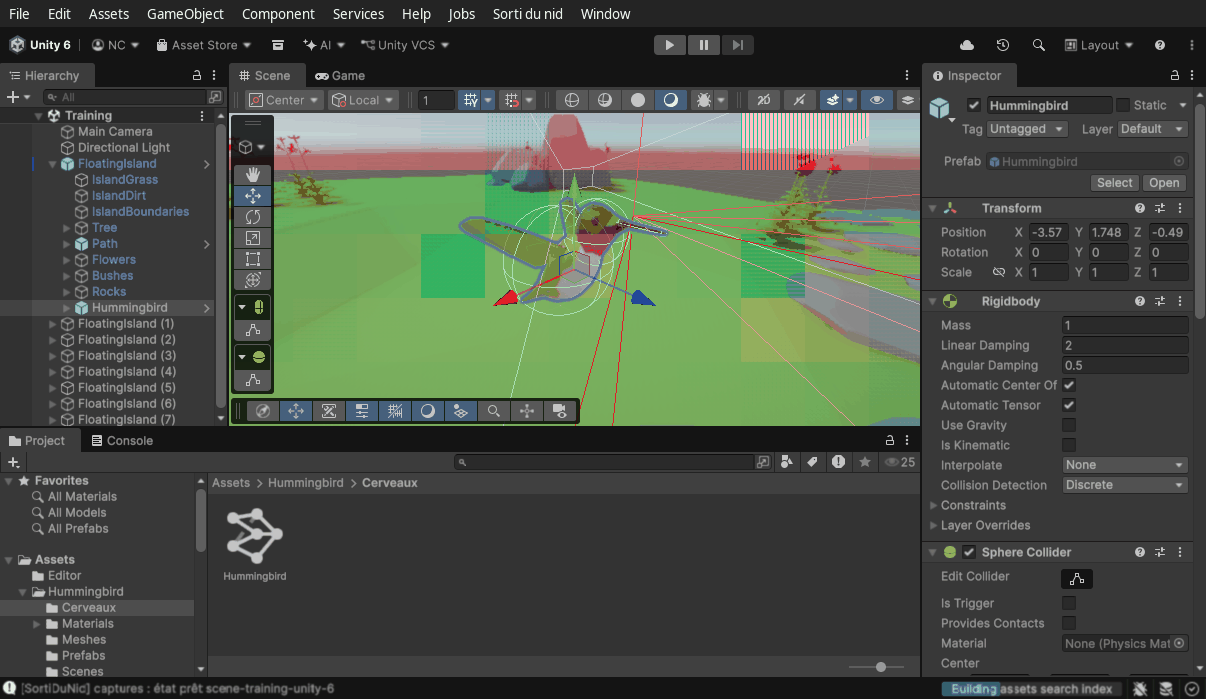Image resolution: width=1206 pixels, height=699 pixels.
Task: Toggle the Hummingbird active checkbox in Inspector
Action: [x=974, y=105]
